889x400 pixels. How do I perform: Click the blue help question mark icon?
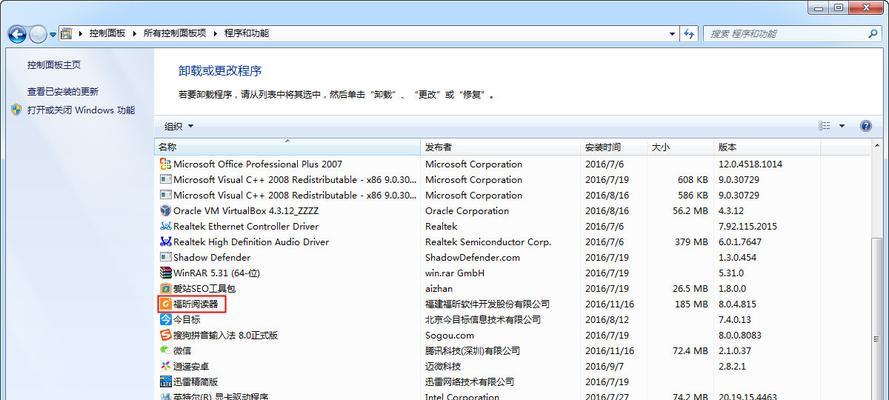[866, 126]
